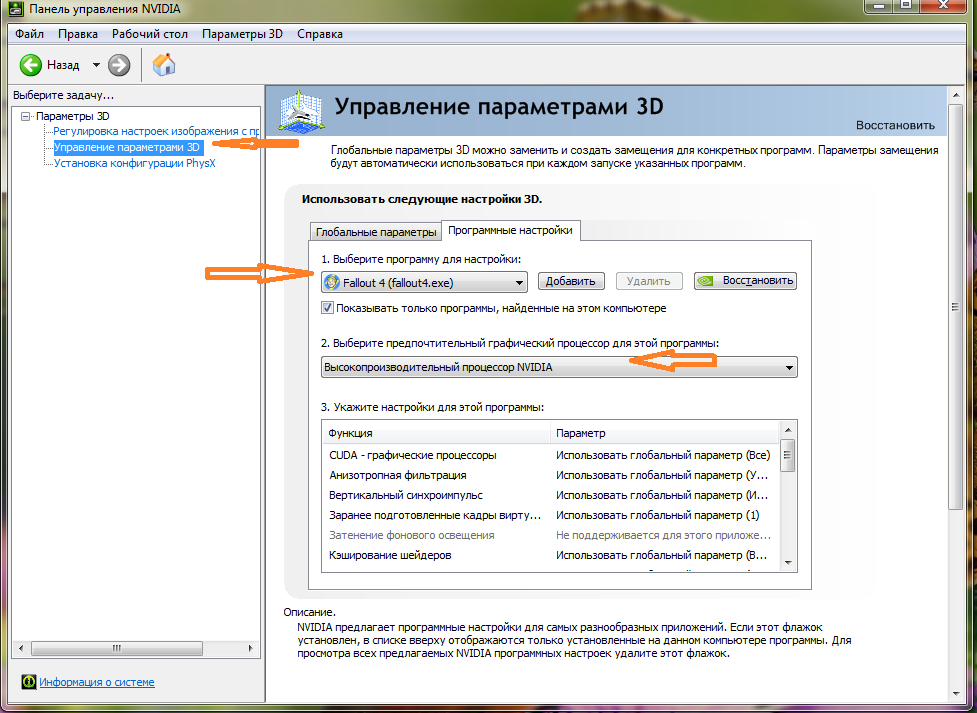Collapse the Параметры 3D tree node
Screen dimensions: 977x713
(x=26, y=116)
